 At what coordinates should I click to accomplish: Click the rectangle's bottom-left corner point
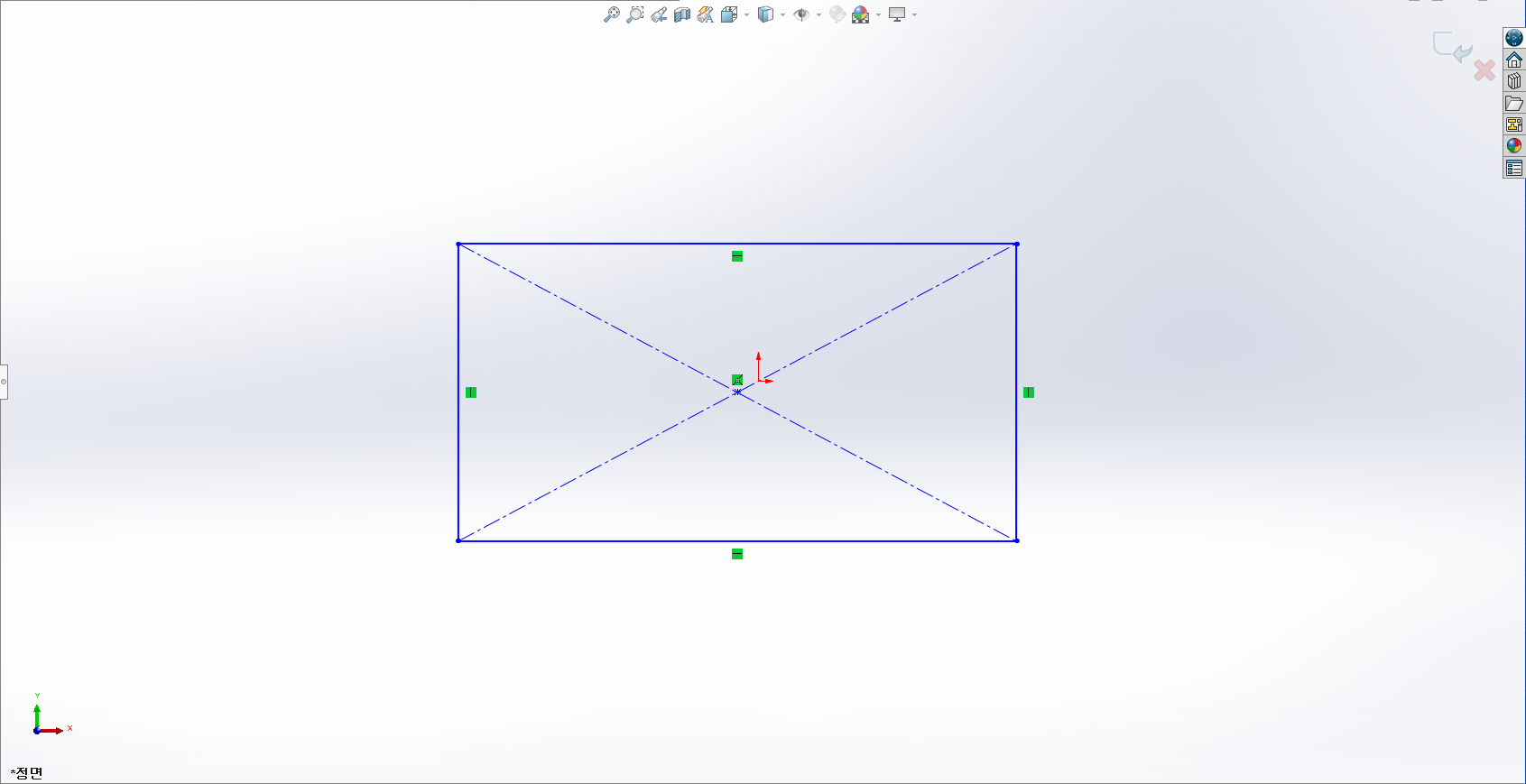pyautogui.click(x=458, y=540)
